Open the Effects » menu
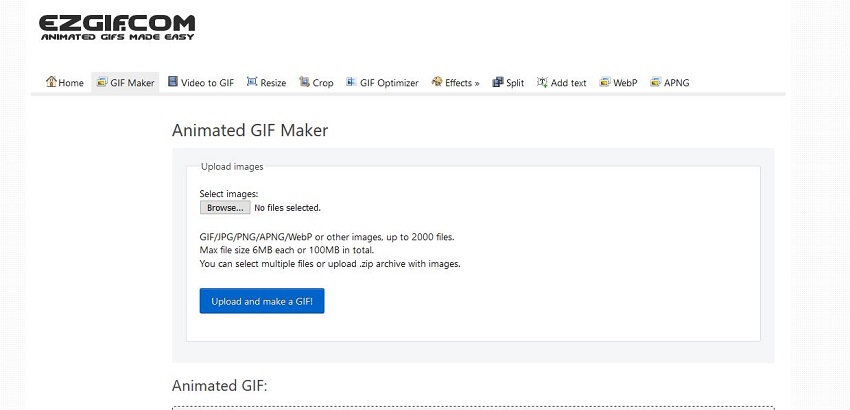The height and width of the screenshot is (410, 850). [x=455, y=83]
